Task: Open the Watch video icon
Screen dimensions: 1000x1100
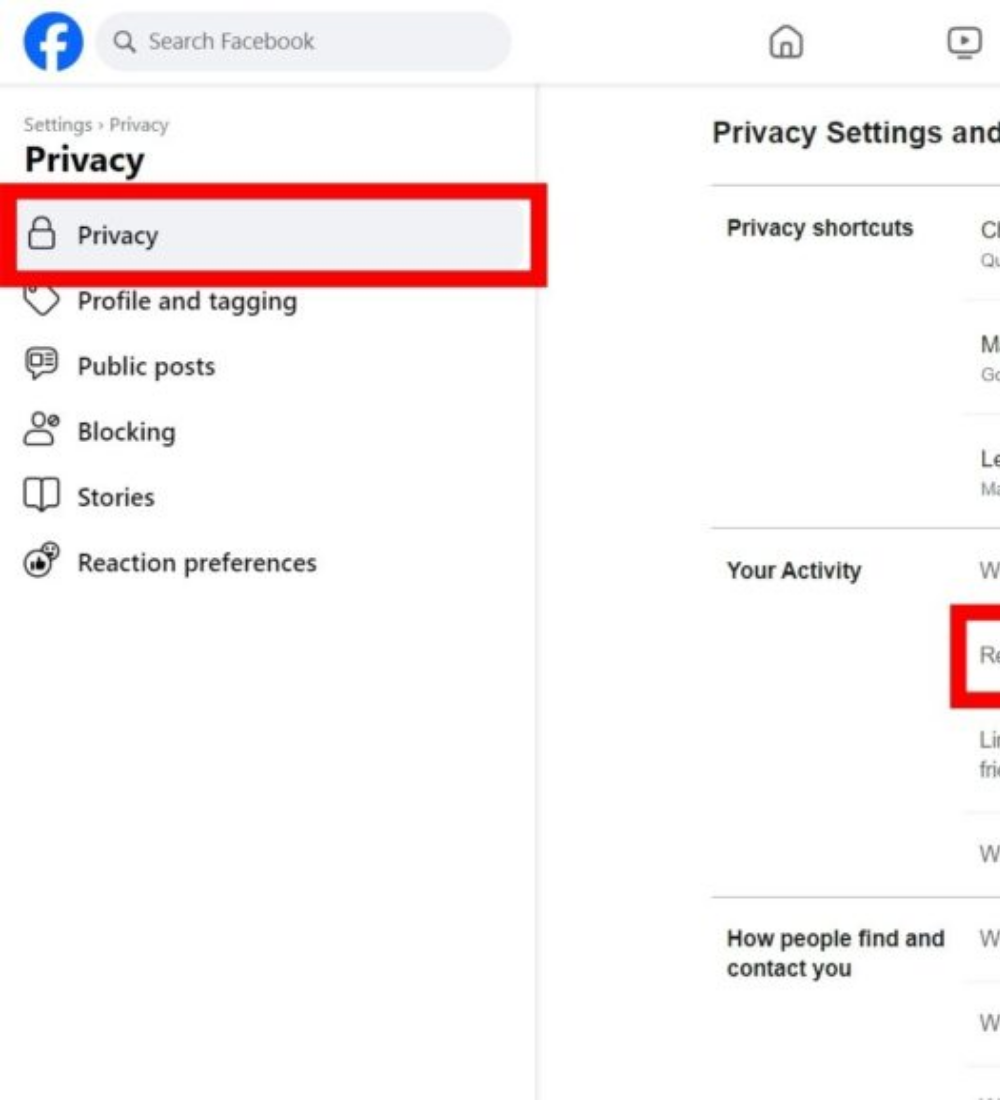Action: coord(964,42)
